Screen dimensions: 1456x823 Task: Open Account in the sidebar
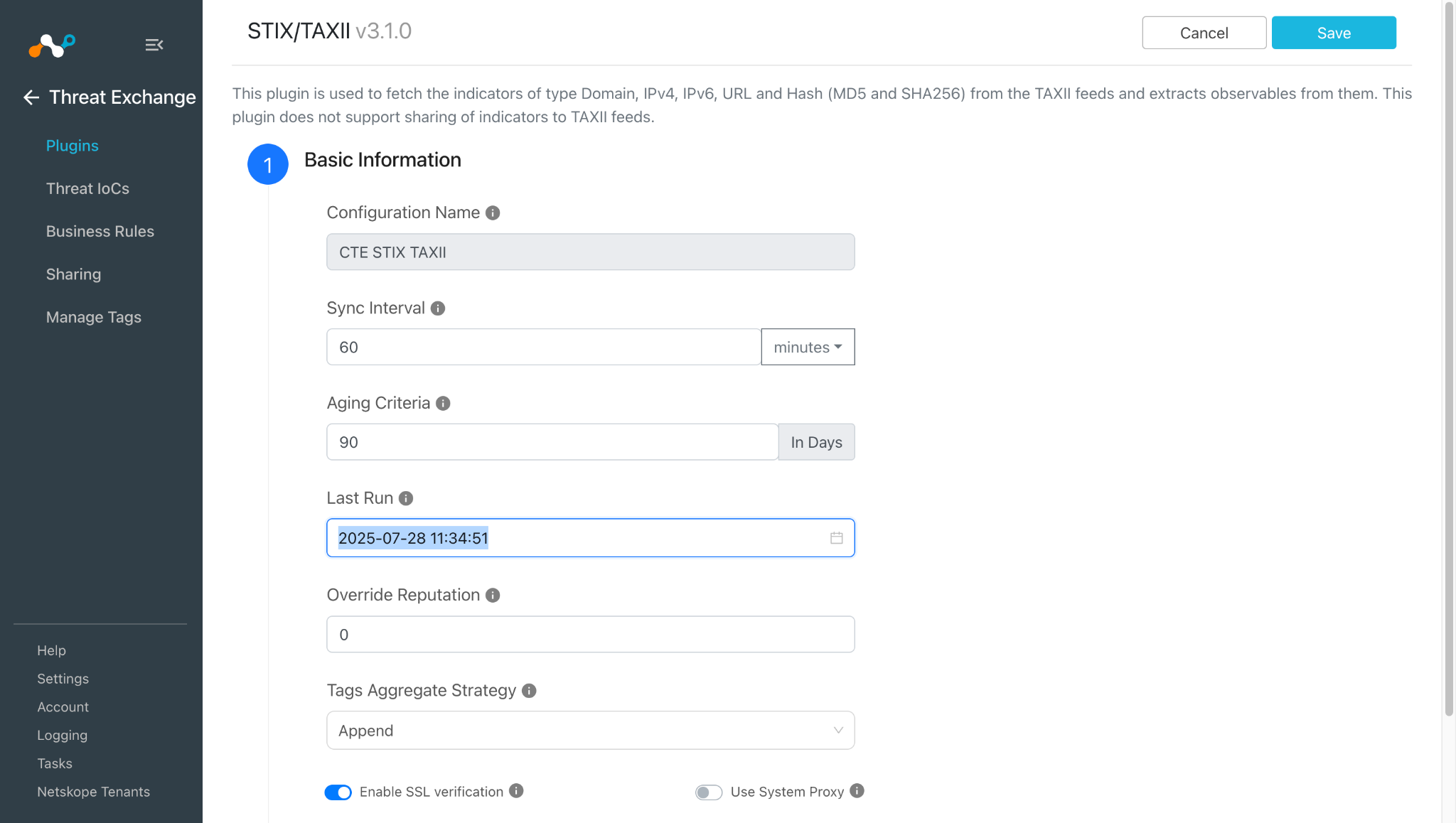pos(63,707)
